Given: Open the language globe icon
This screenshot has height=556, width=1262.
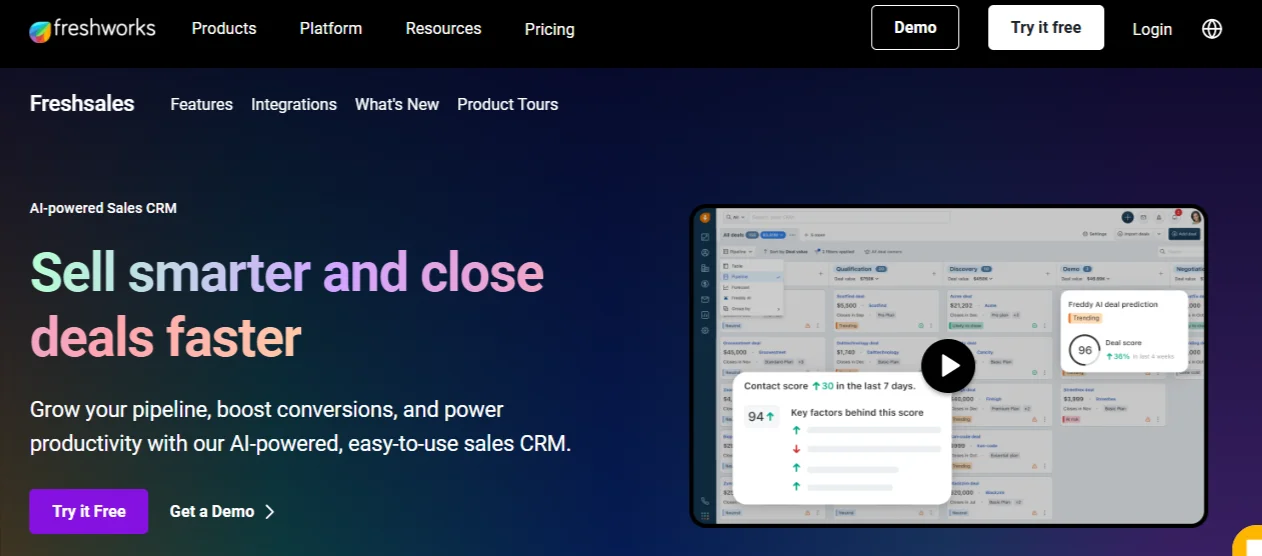Looking at the screenshot, I should point(1212,29).
